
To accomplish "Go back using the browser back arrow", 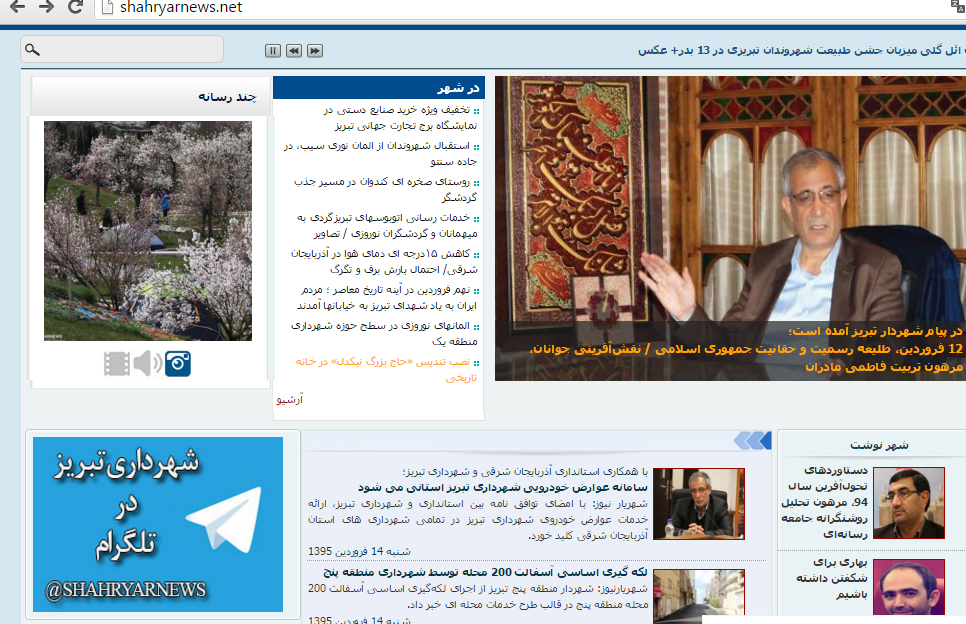I will 17,8.
